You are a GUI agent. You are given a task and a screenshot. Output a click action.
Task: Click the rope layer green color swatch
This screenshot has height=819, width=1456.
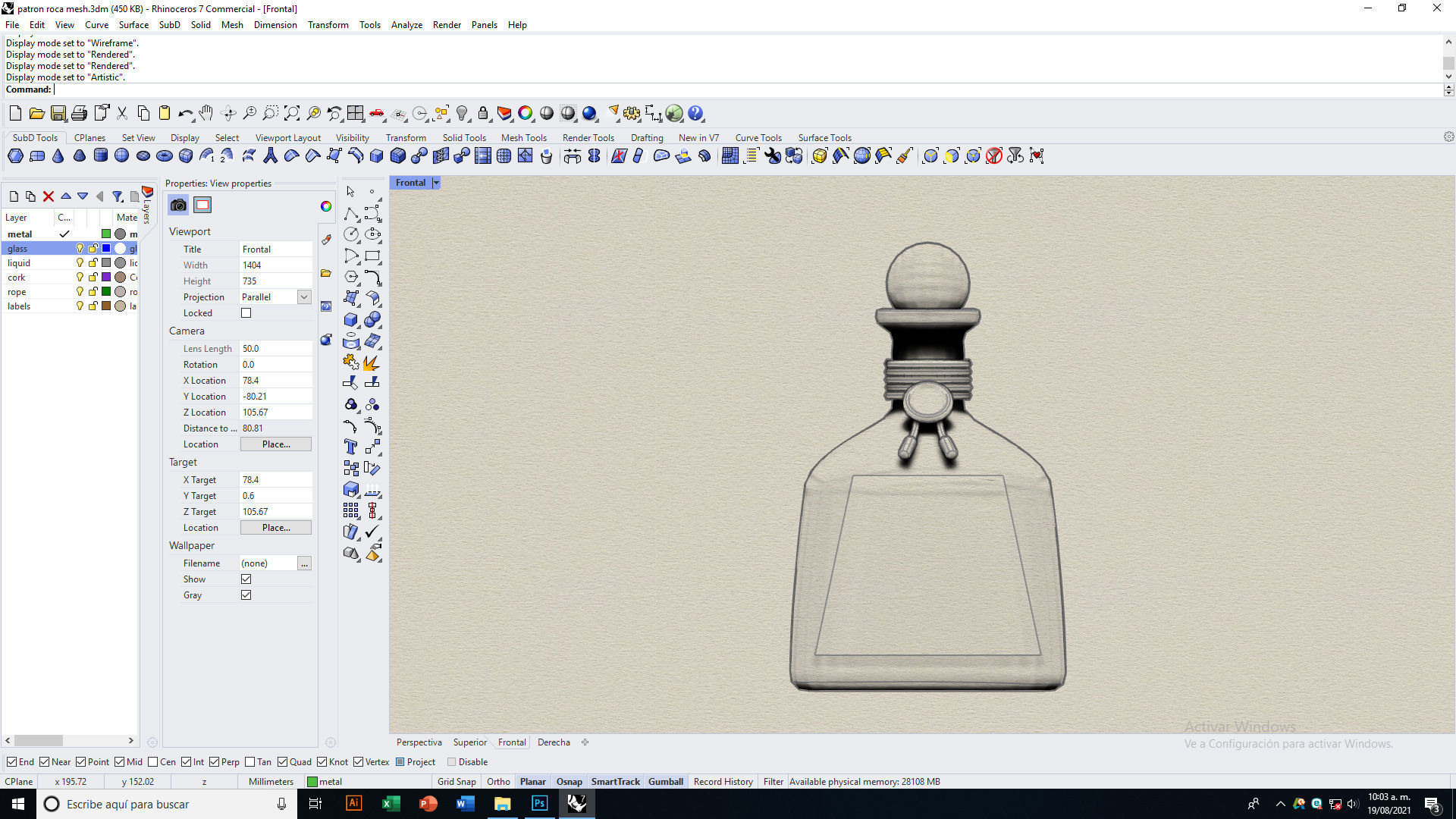(106, 292)
